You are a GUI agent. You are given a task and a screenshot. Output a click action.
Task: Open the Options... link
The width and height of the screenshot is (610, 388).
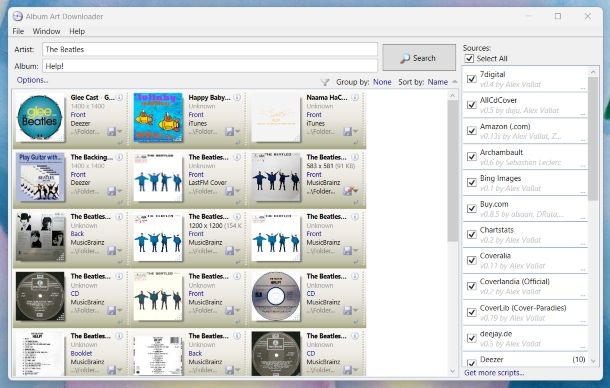tap(32, 80)
